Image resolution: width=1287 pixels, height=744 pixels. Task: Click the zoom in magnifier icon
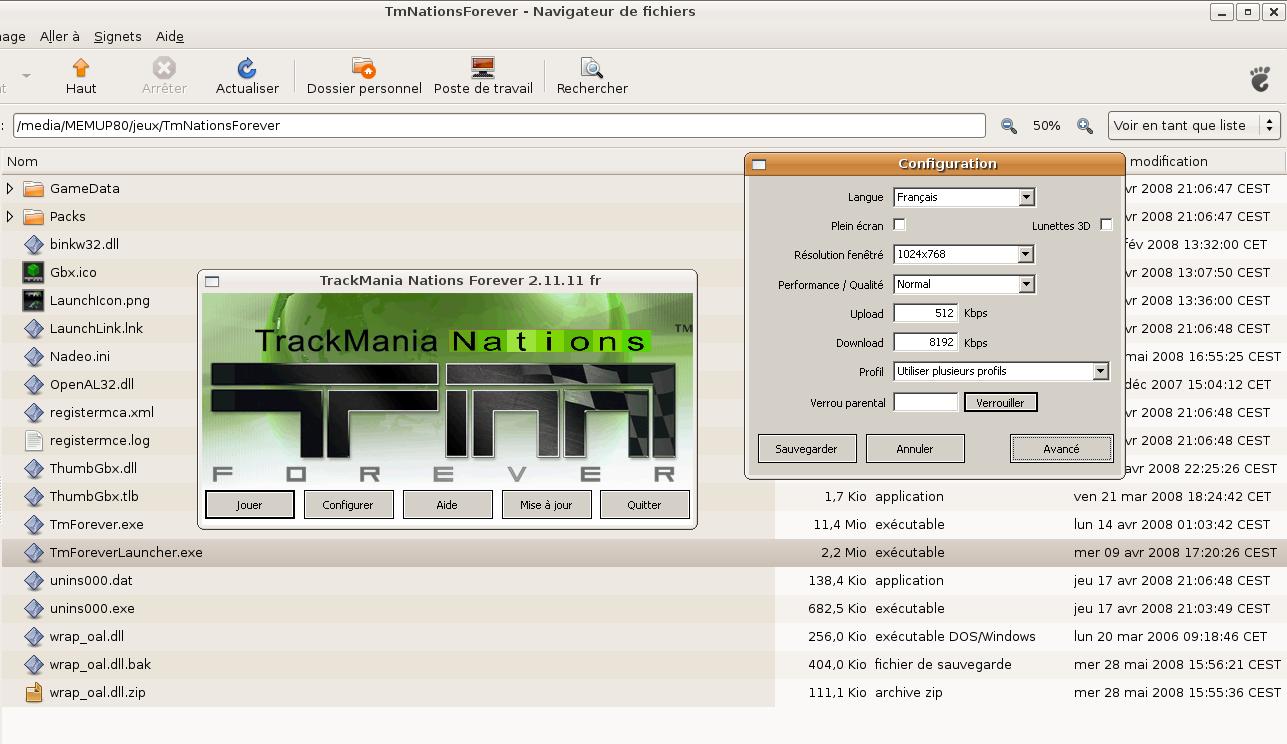tap(1085, 125)
